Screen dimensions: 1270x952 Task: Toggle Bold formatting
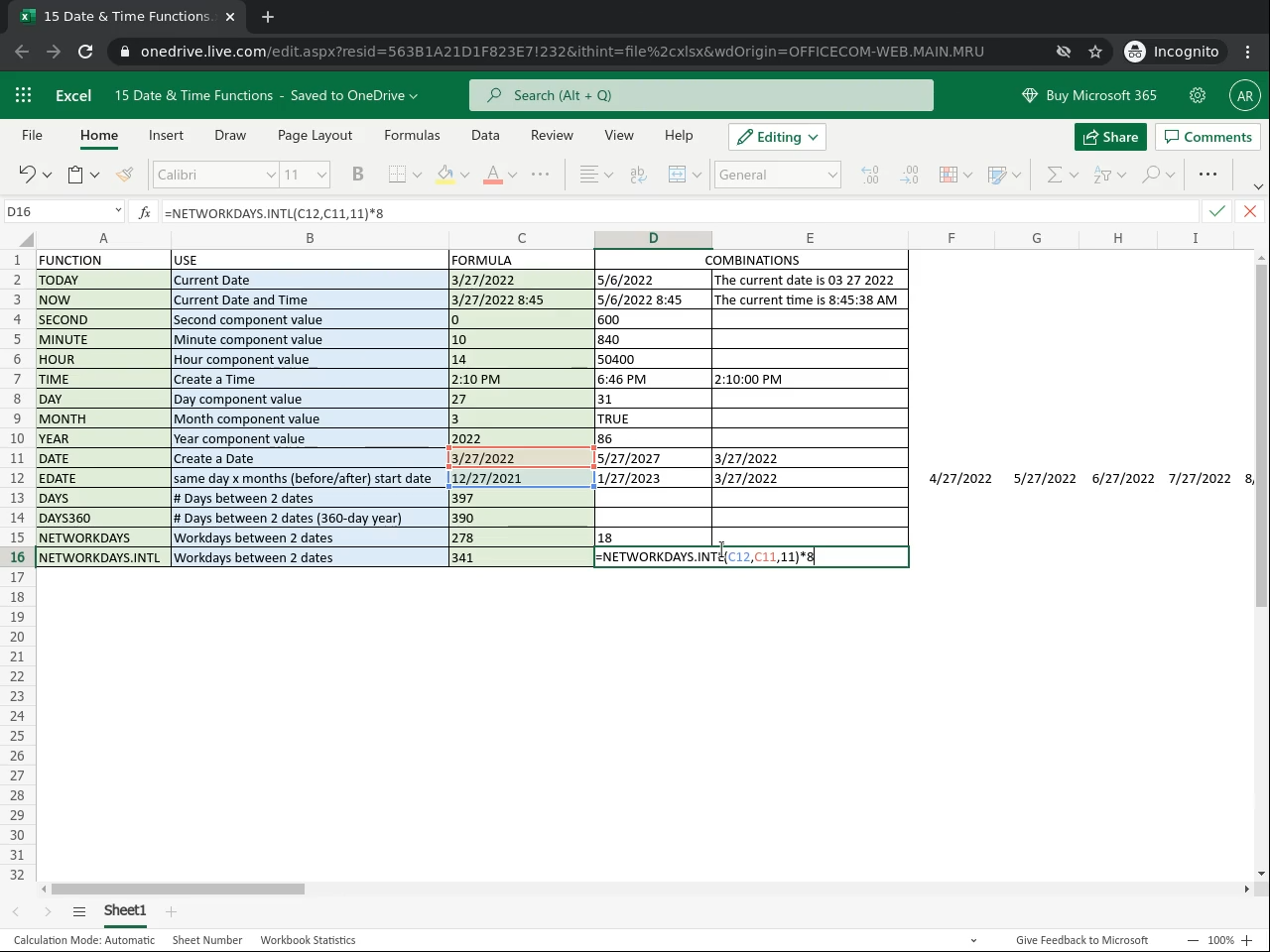pyautogui.click(x=357, y=175)
